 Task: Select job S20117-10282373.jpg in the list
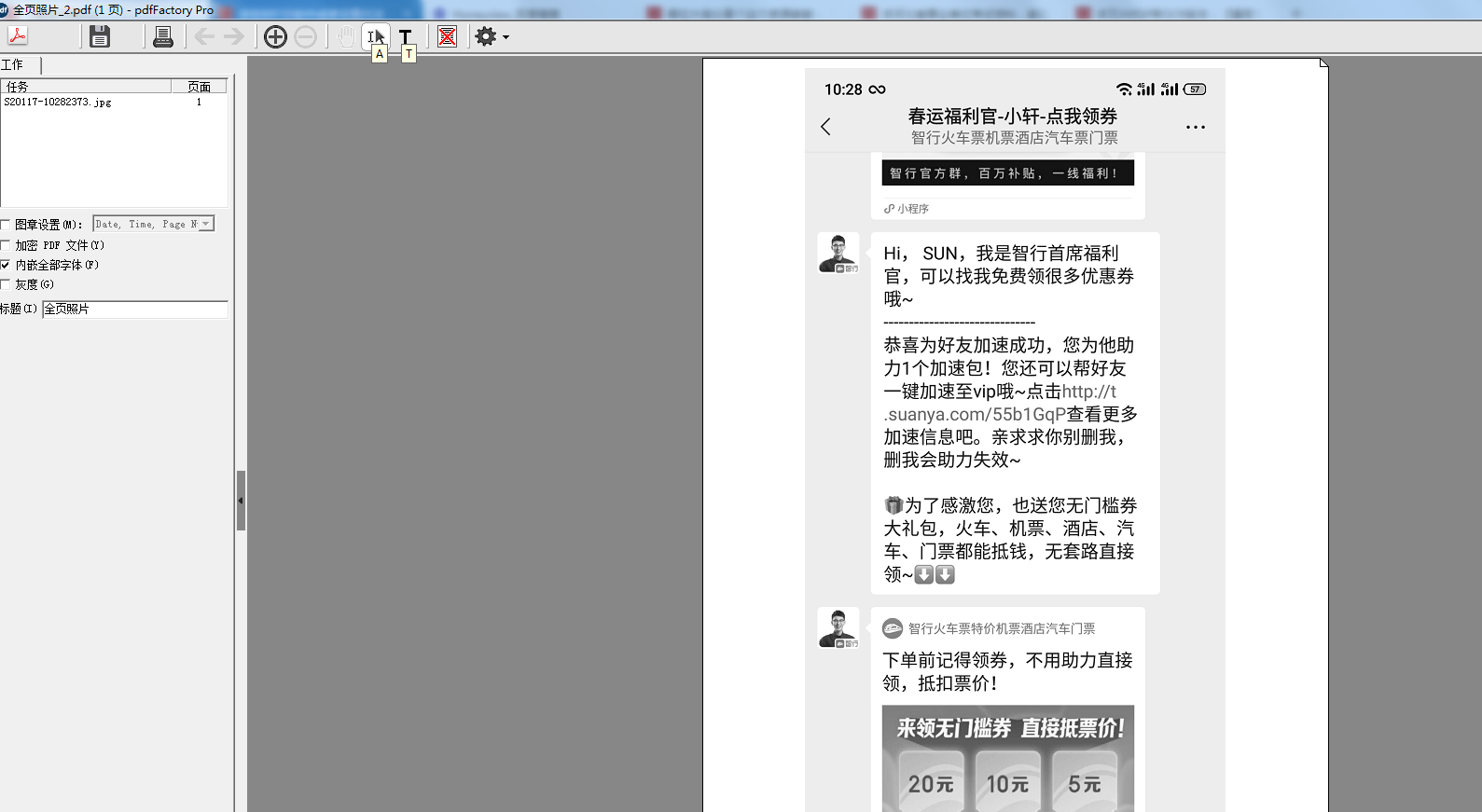click(58, 102)
